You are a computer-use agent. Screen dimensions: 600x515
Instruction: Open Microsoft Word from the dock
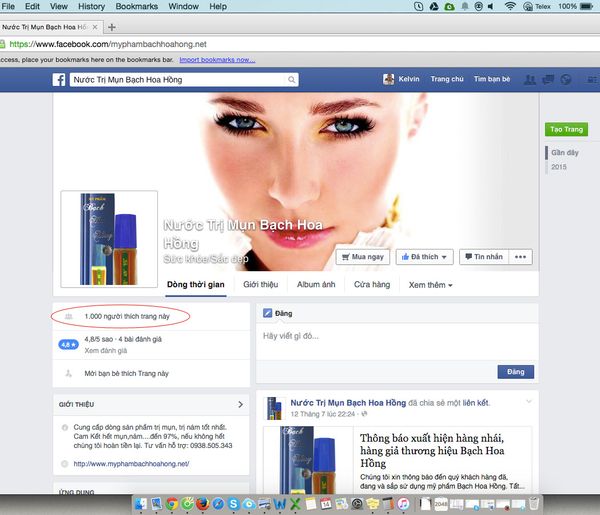280,504
